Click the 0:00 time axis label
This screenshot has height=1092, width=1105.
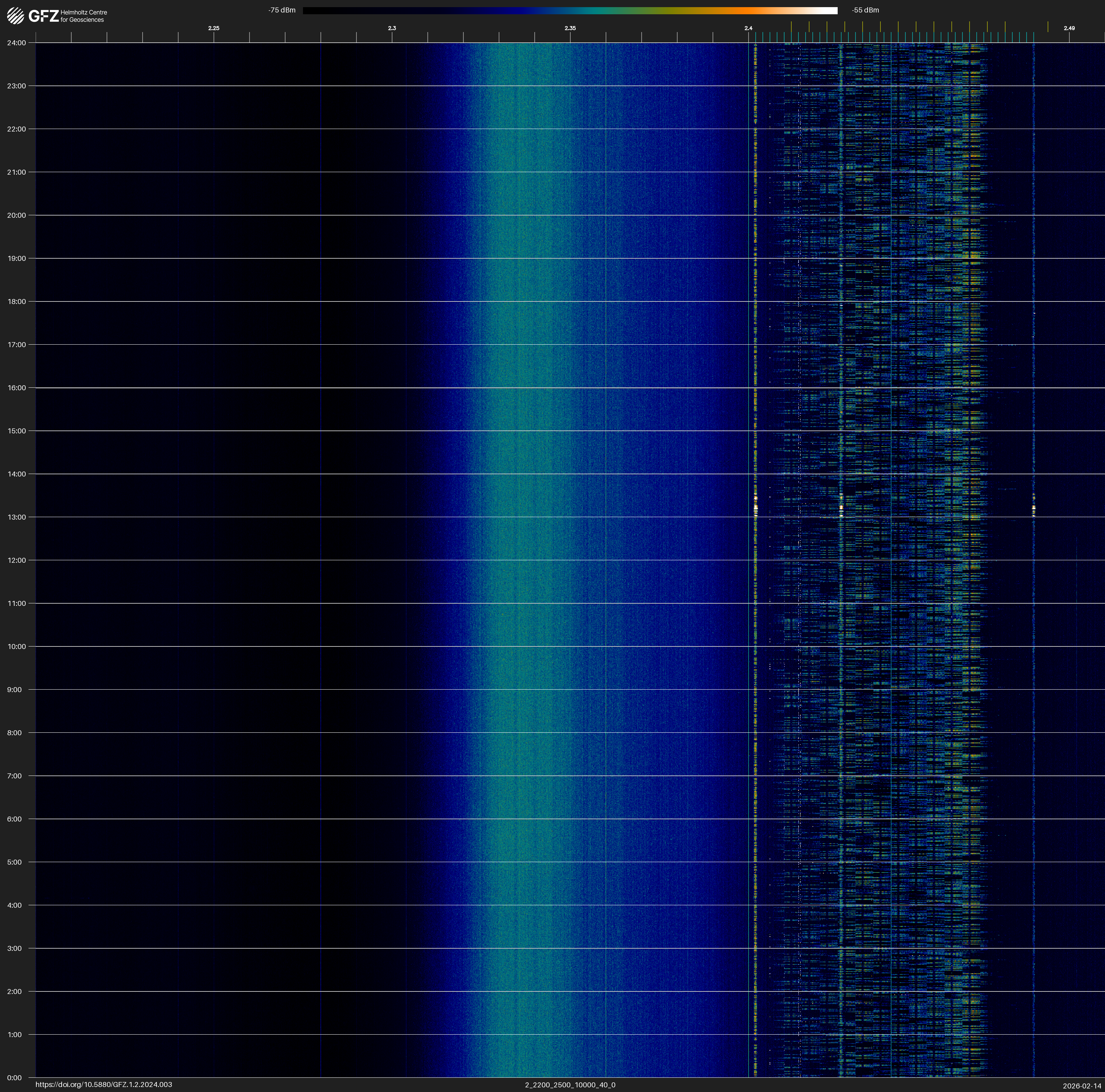(x=14, y=1078)
